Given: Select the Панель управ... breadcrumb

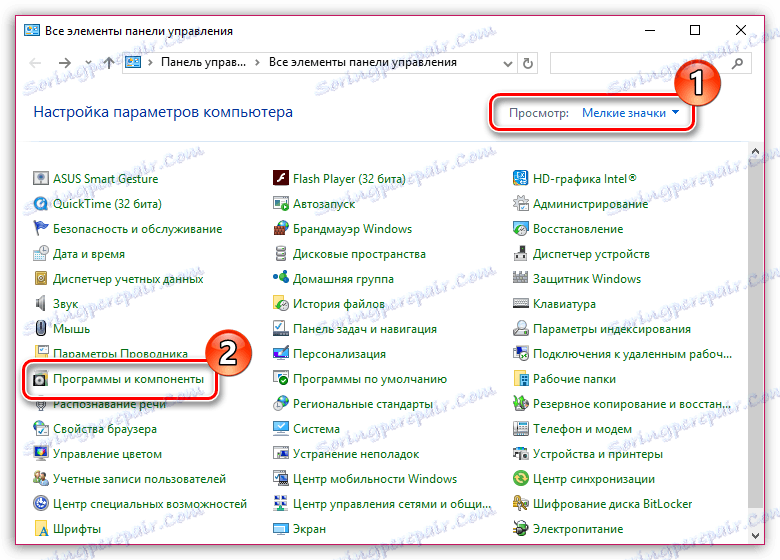Looking at the screenshot, I should point(203,62).
